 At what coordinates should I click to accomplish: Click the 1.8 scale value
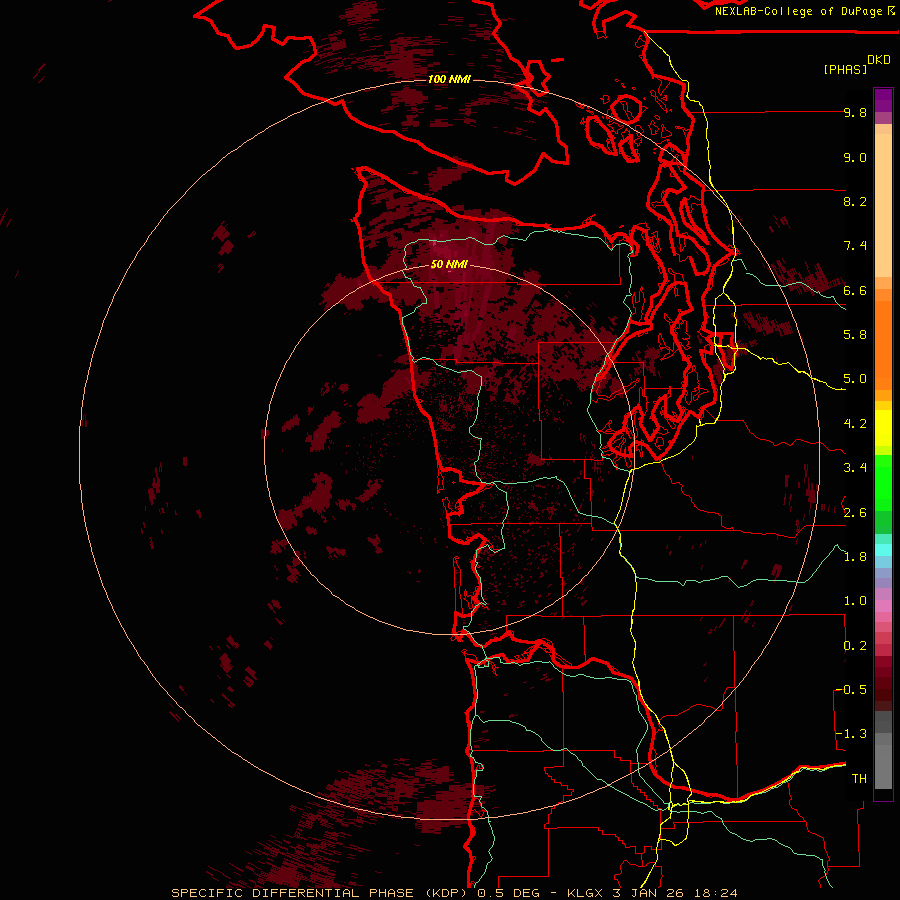tap(855, 557)
